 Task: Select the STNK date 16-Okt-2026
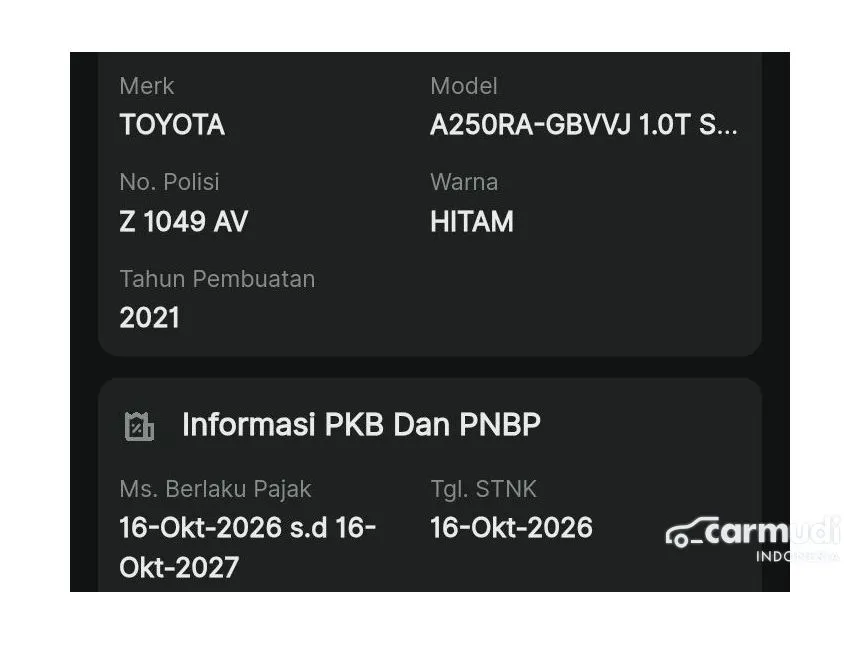coord(511,528)
